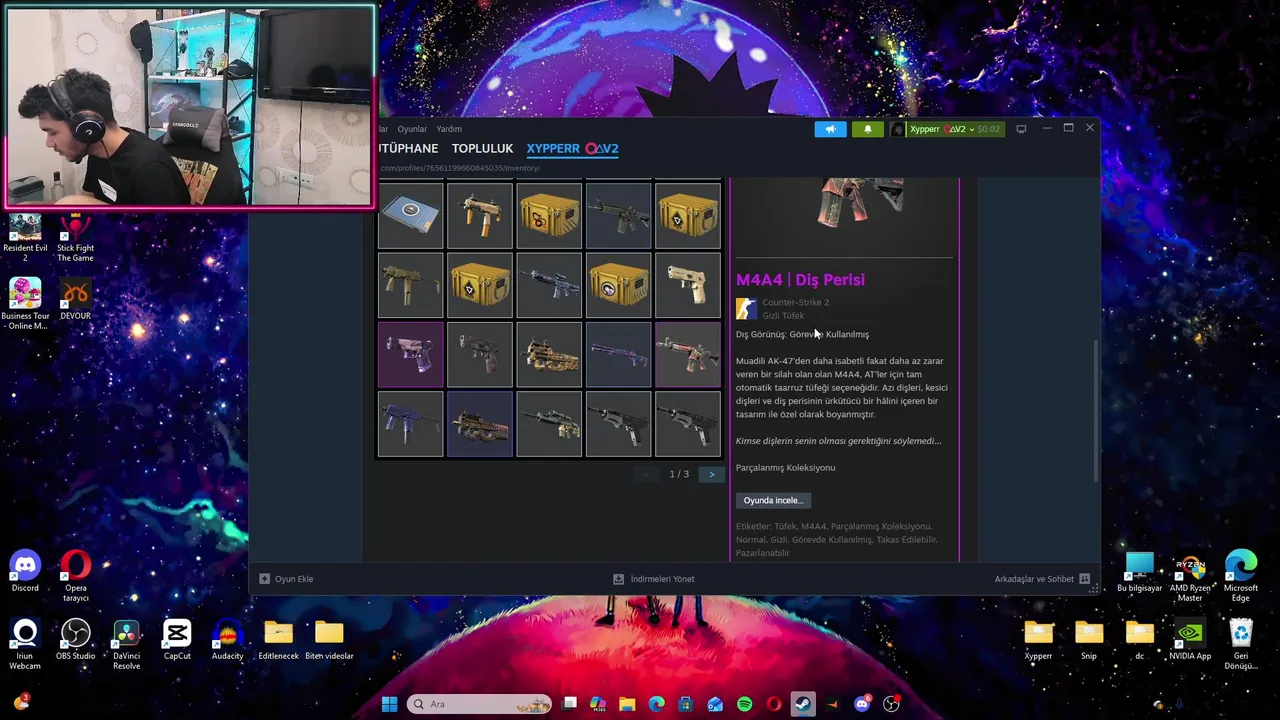1280x720 pixels.
Task: Open the dc desktop folder
Action: (1139, 640)
